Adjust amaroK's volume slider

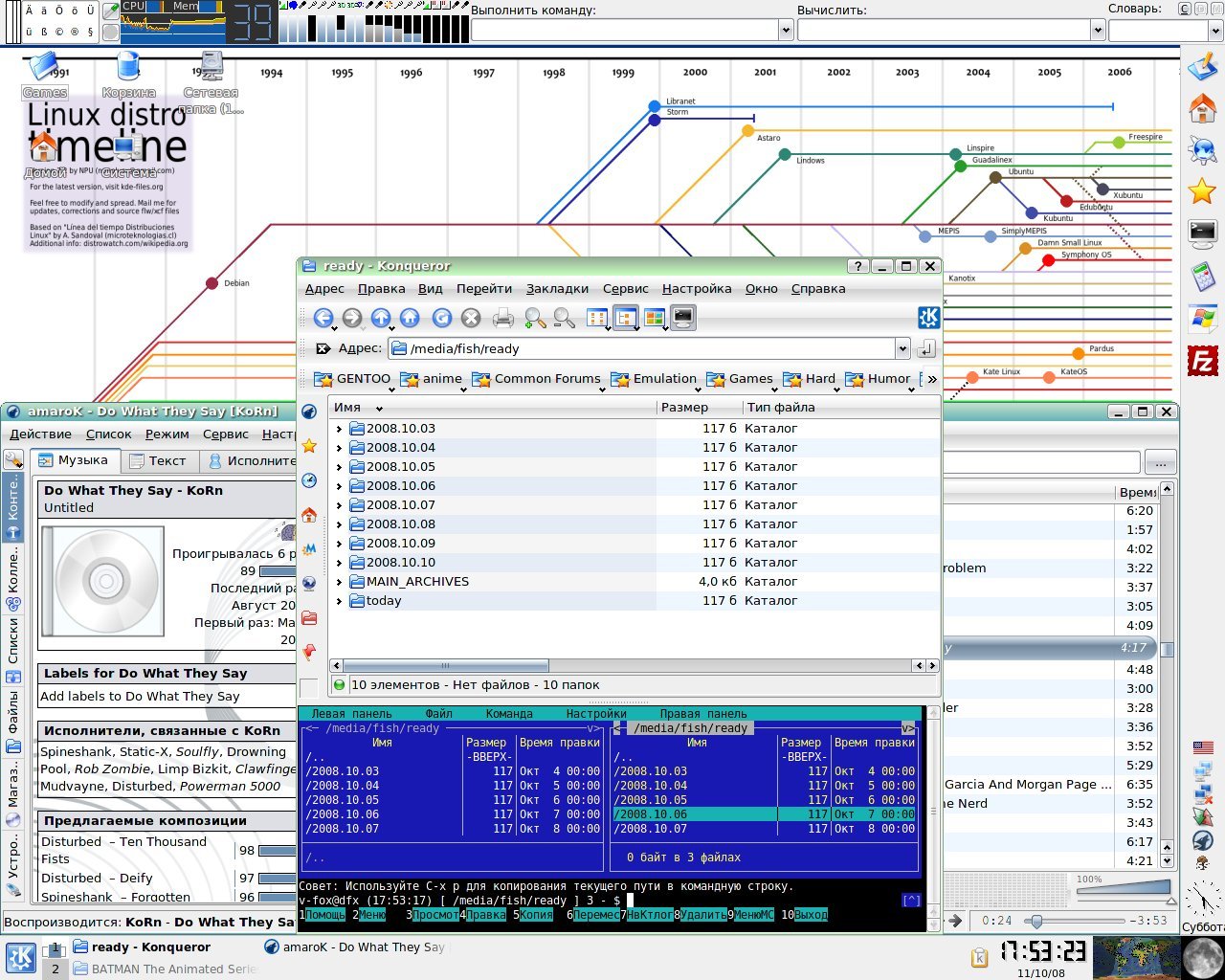point(1124,890)
